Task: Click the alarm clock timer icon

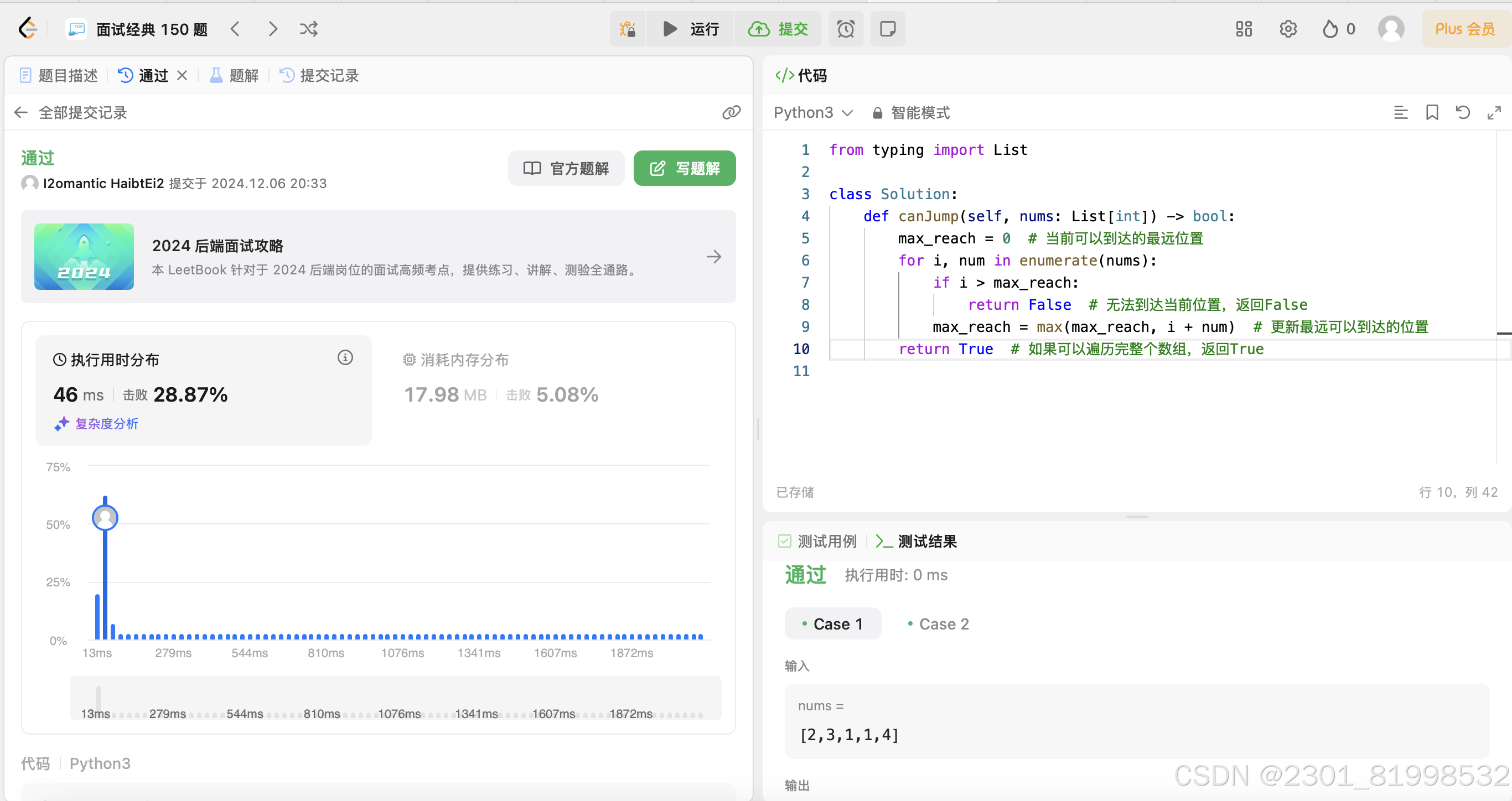Action: [845, 29]
